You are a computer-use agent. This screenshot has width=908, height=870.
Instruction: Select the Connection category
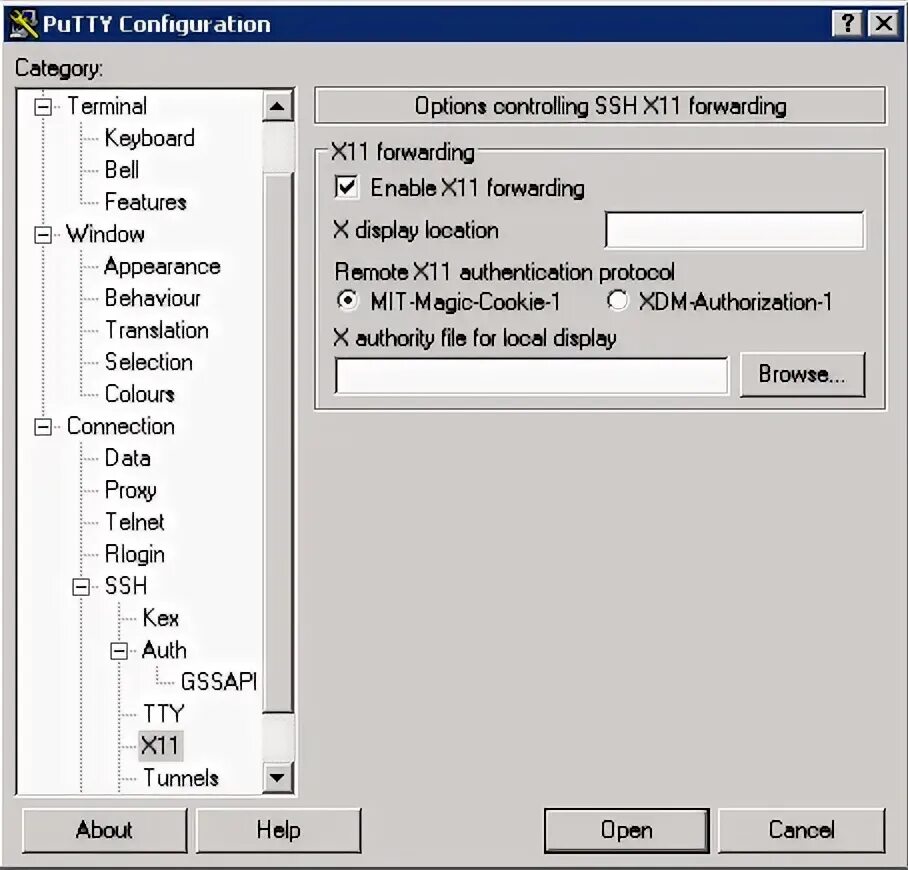click(x=120, y=426)
